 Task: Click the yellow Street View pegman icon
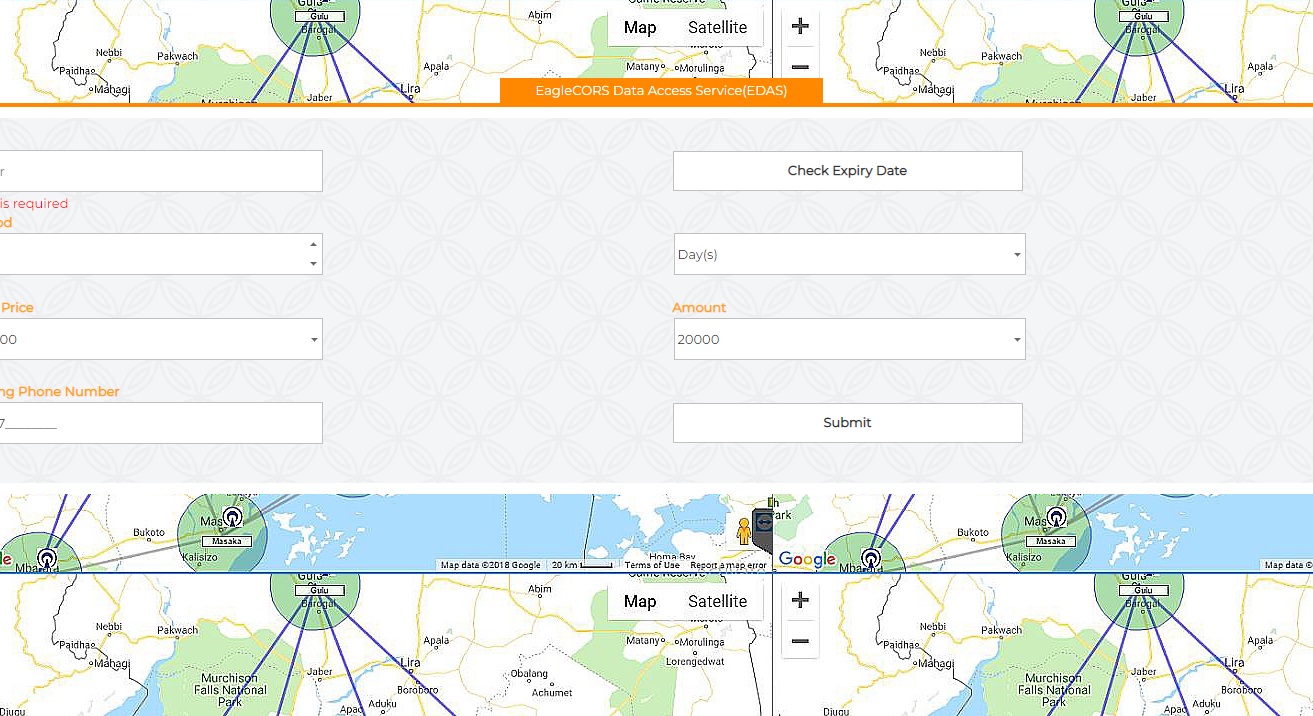coord(743,530)
